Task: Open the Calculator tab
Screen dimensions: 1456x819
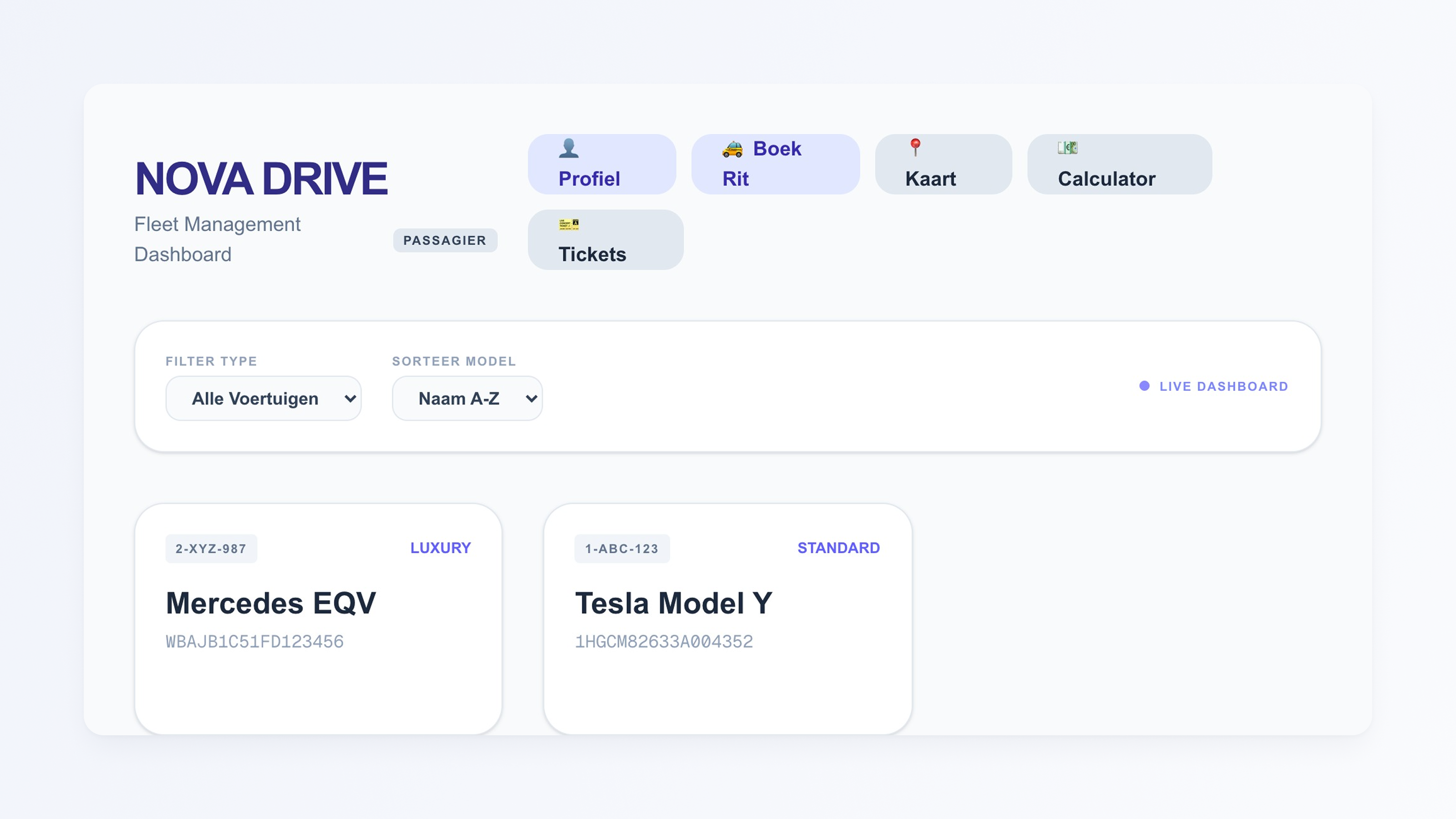Action: (x=1119, y=164)
